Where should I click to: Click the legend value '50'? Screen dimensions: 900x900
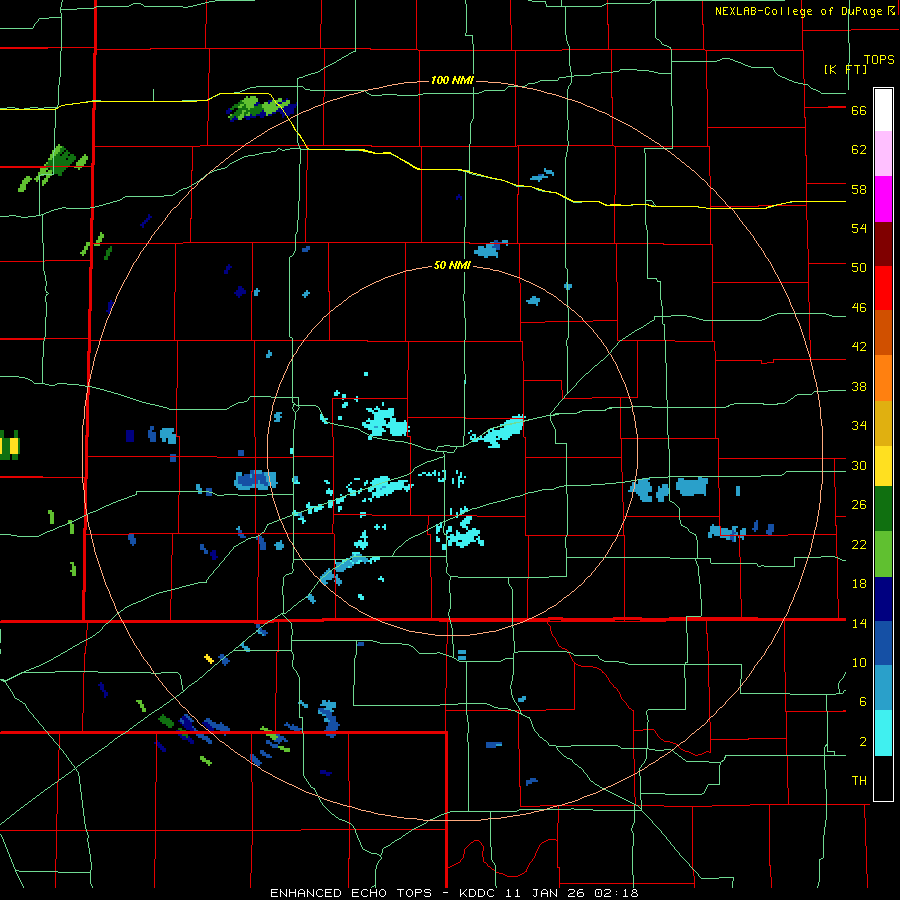(x=859, y=267)
